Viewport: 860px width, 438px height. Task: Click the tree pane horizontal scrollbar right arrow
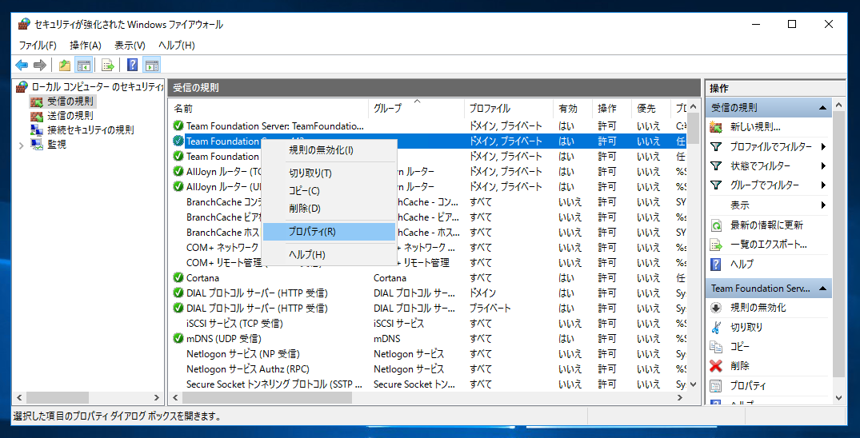(157, 397)
